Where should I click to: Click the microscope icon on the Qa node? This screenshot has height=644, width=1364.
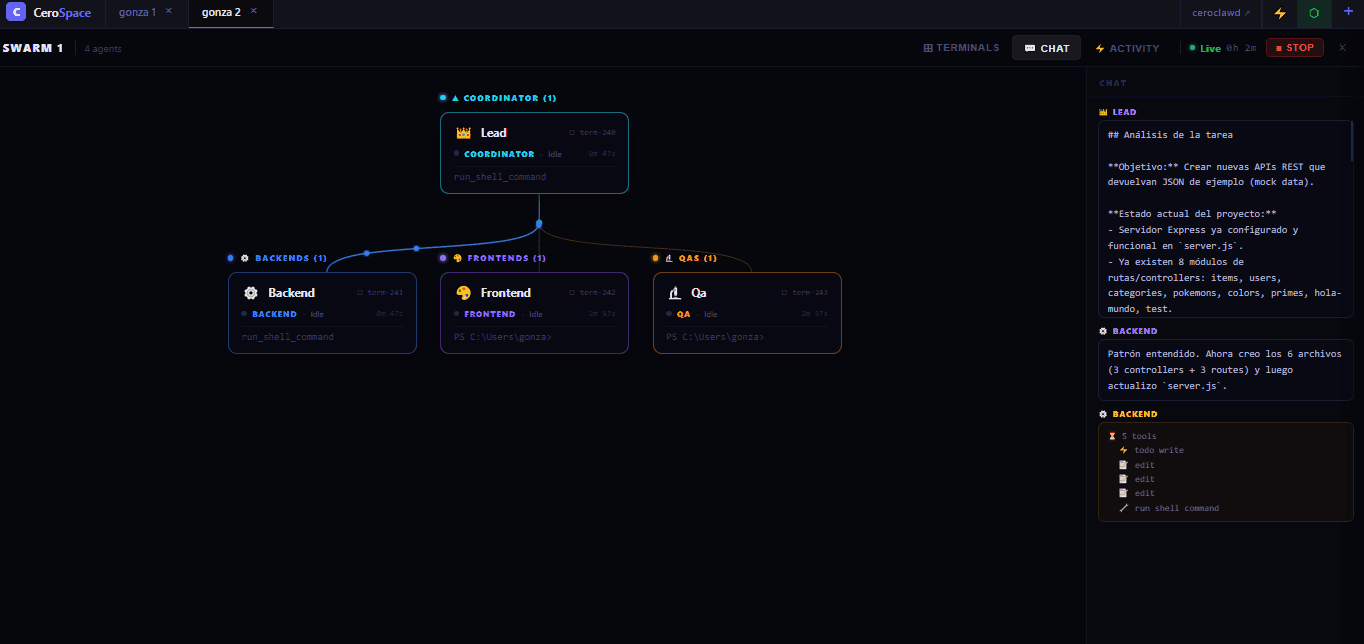675,293
